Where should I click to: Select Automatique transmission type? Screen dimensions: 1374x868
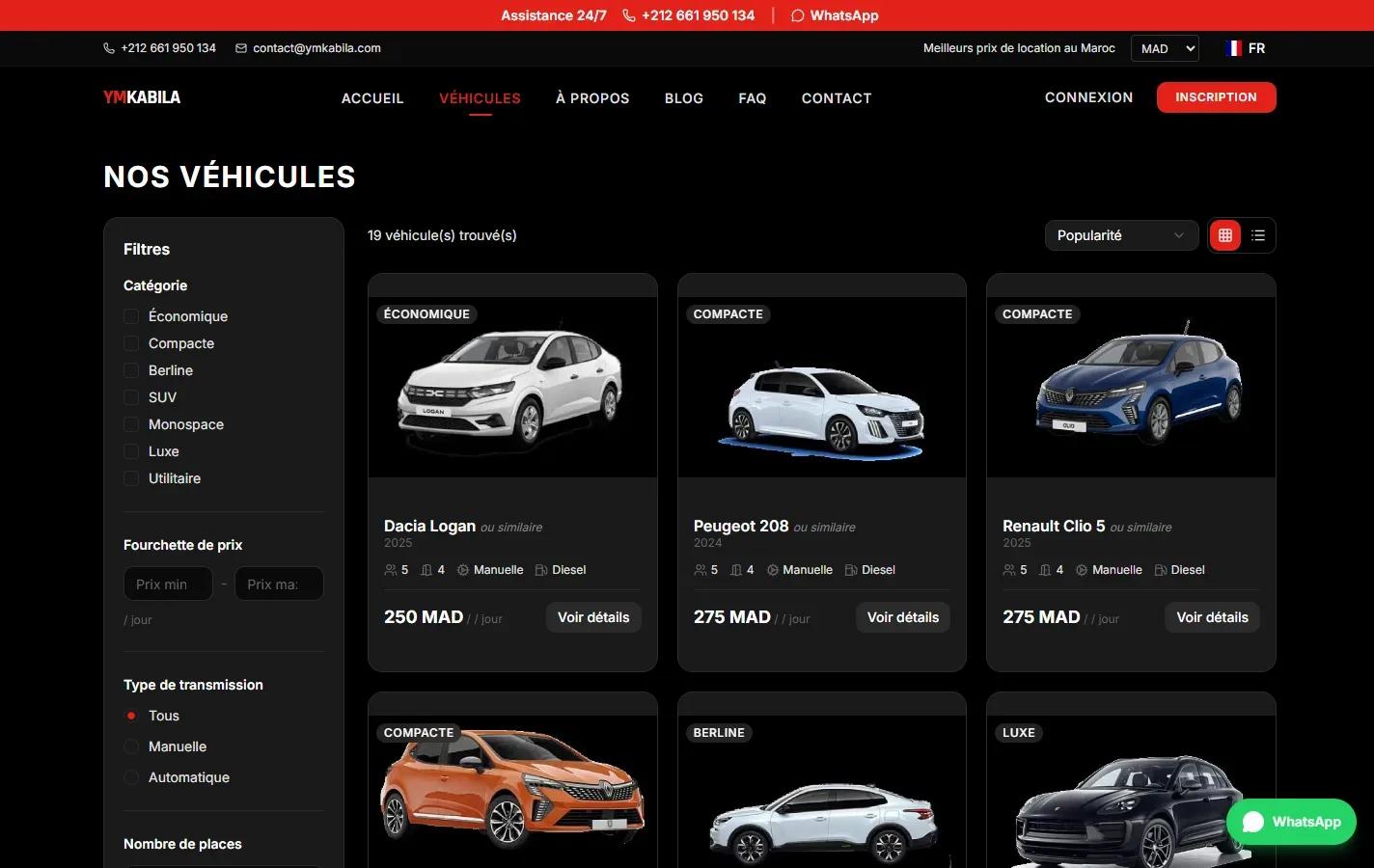pos(131,777)
